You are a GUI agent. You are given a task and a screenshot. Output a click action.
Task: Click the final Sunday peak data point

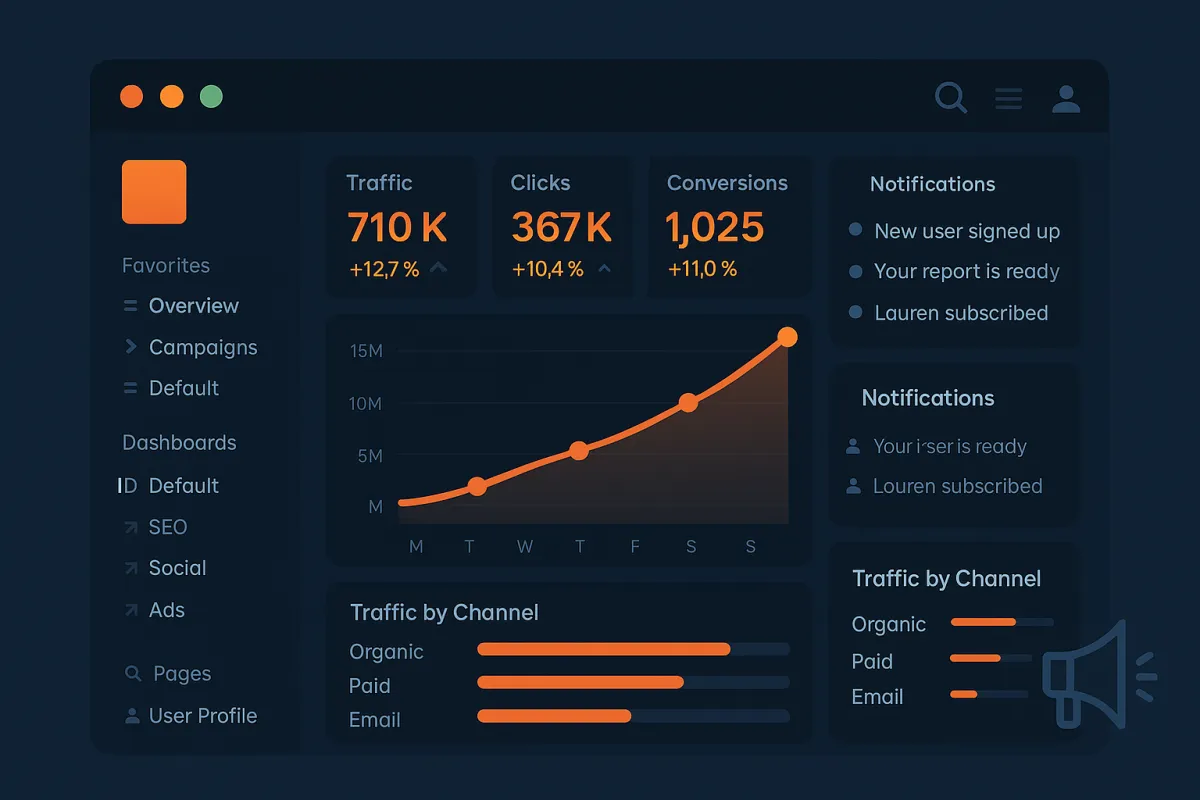(x=787, y=337)
